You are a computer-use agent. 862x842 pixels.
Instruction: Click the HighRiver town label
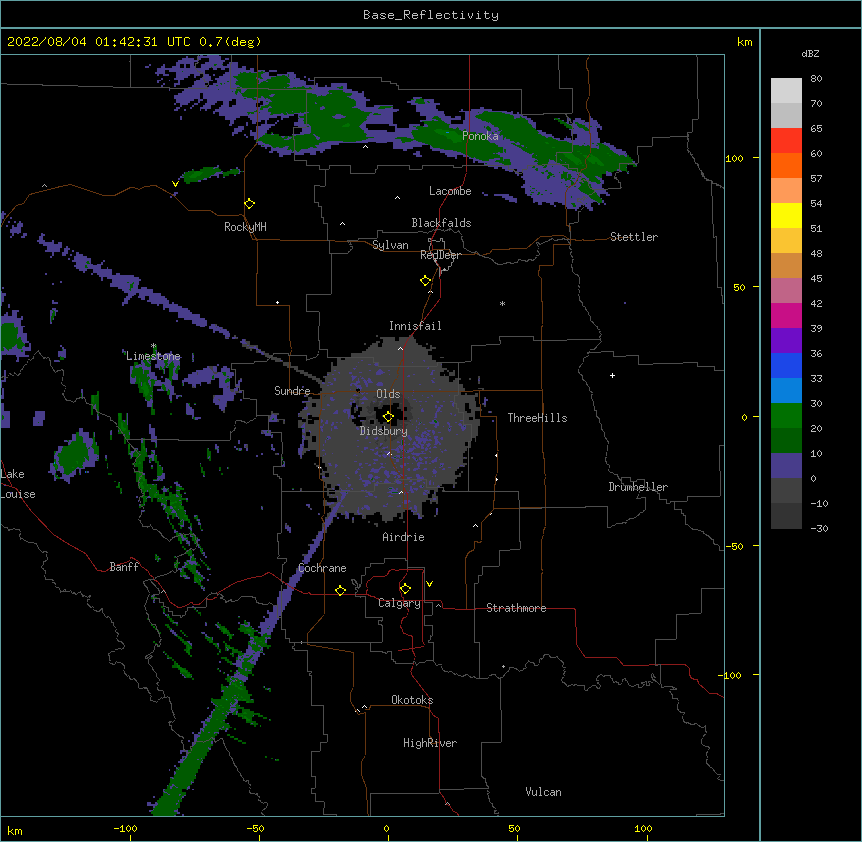coord(430,743)
